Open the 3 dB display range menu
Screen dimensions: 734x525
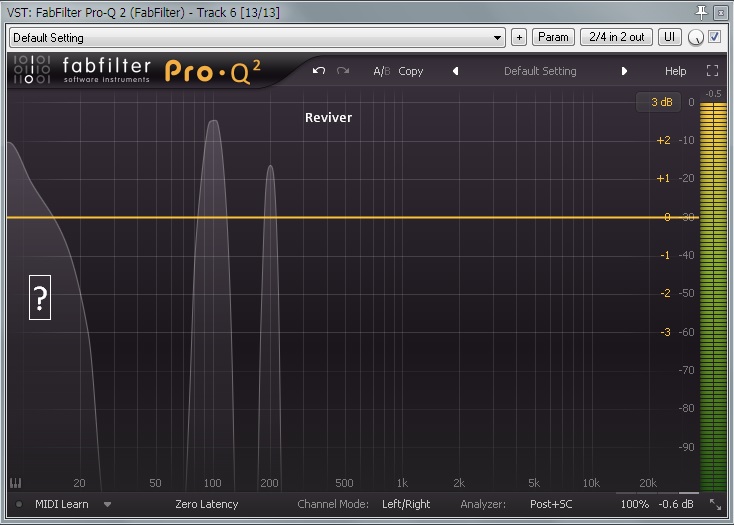(661, 102)
